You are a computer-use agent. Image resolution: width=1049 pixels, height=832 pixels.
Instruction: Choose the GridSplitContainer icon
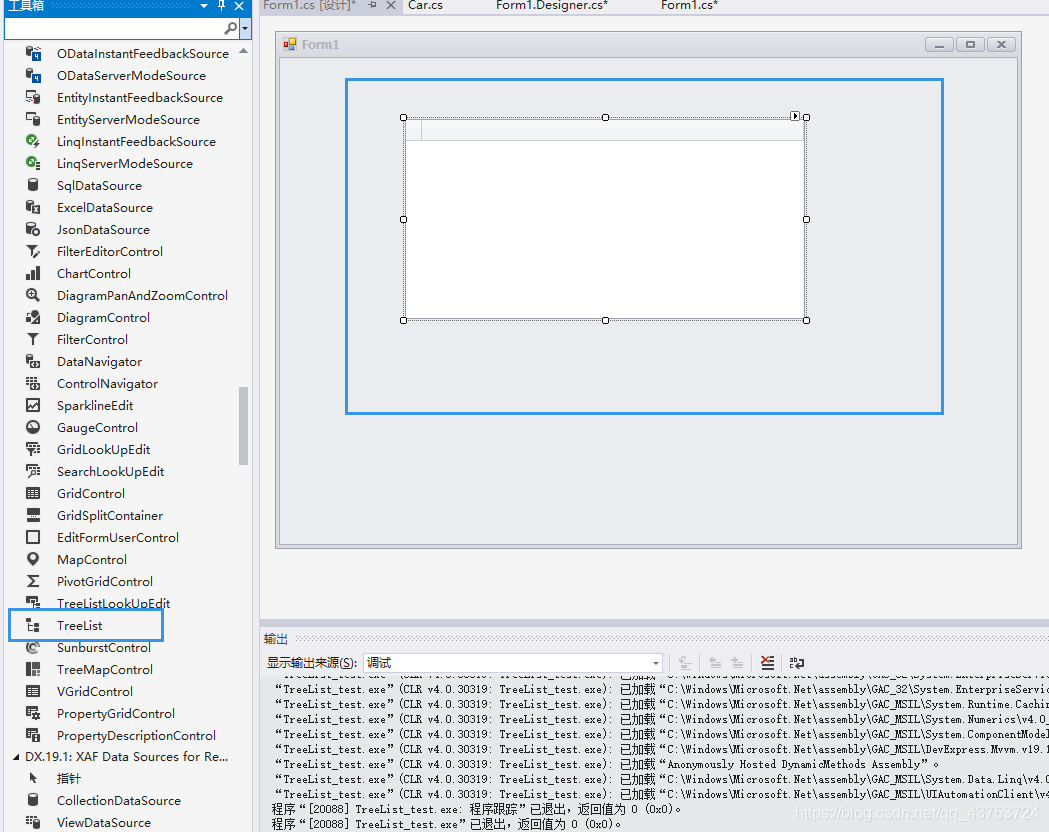click(x=33, y=515)
